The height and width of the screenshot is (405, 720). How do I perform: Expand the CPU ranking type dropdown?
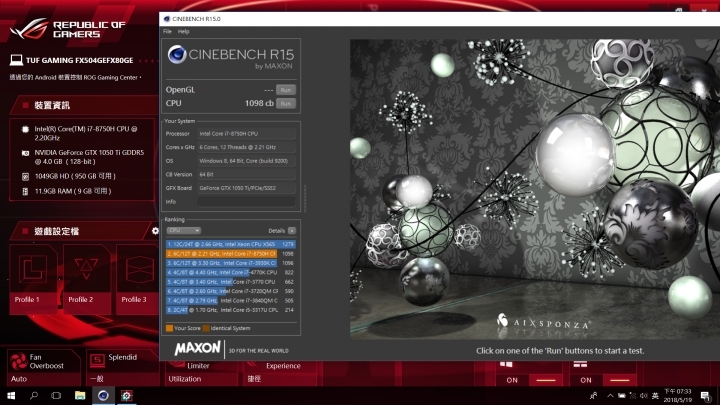click(184, 231)
